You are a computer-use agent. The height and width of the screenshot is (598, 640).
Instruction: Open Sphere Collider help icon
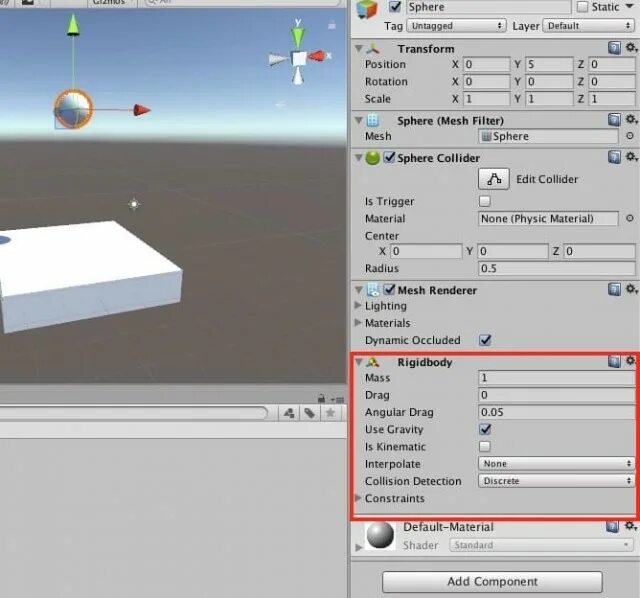(x=614, y=157)
